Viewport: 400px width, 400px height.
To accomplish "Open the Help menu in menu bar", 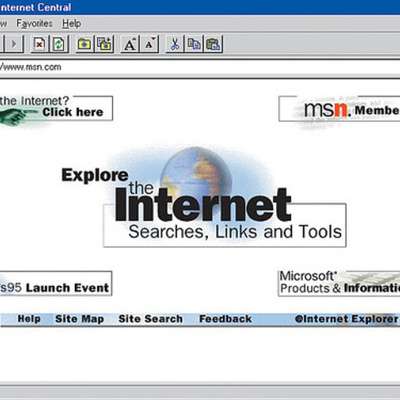I will point(71,23).
